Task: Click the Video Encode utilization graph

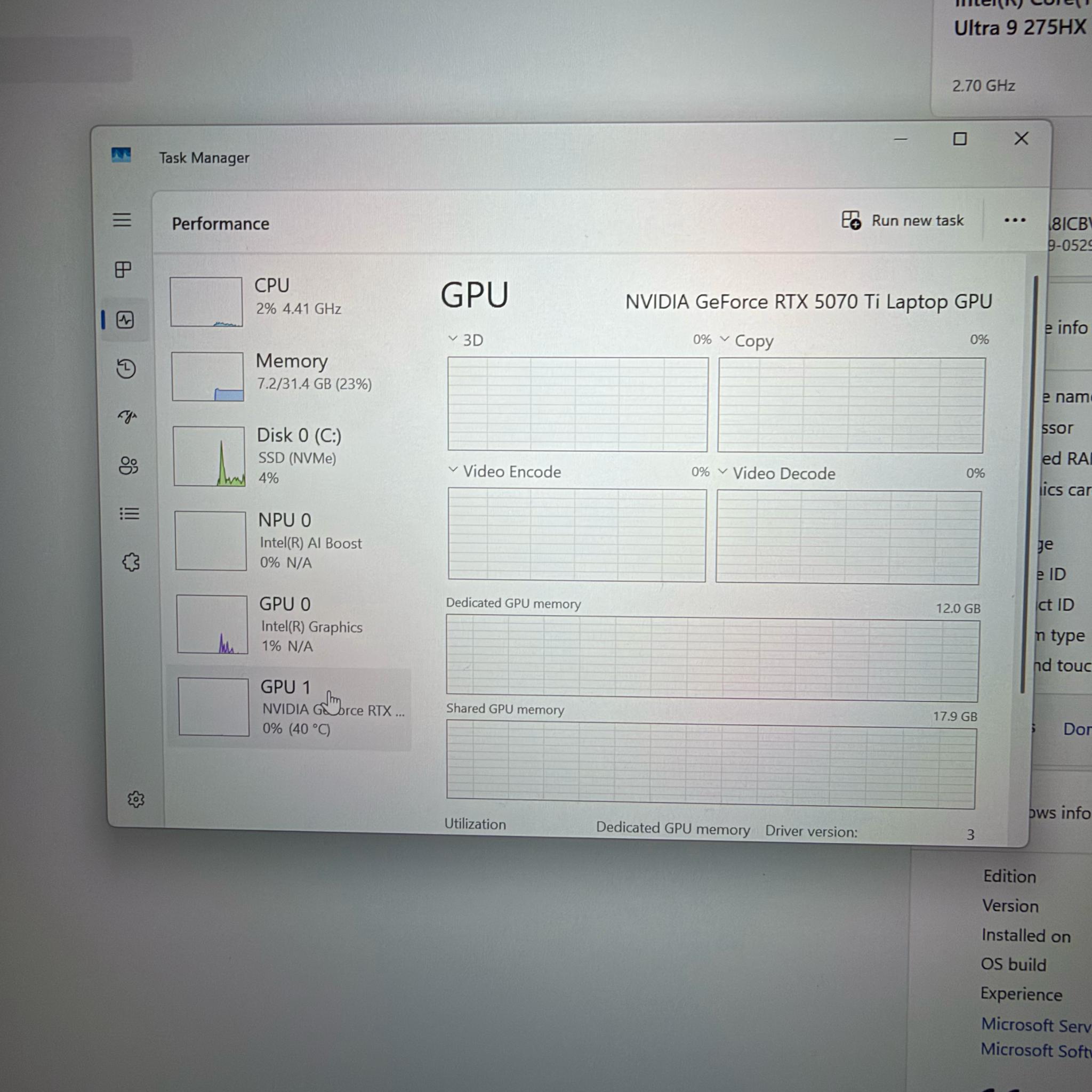Action: coord(577,535)
